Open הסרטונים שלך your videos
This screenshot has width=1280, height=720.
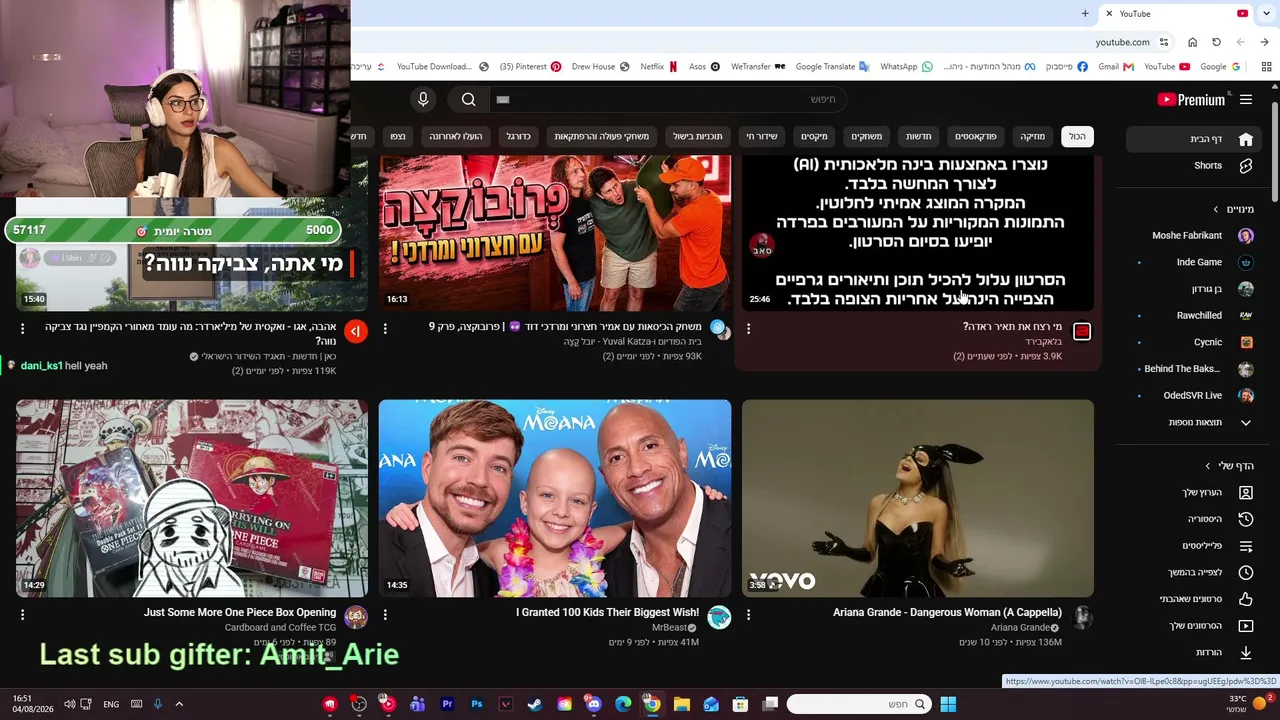pos(1196,626)
